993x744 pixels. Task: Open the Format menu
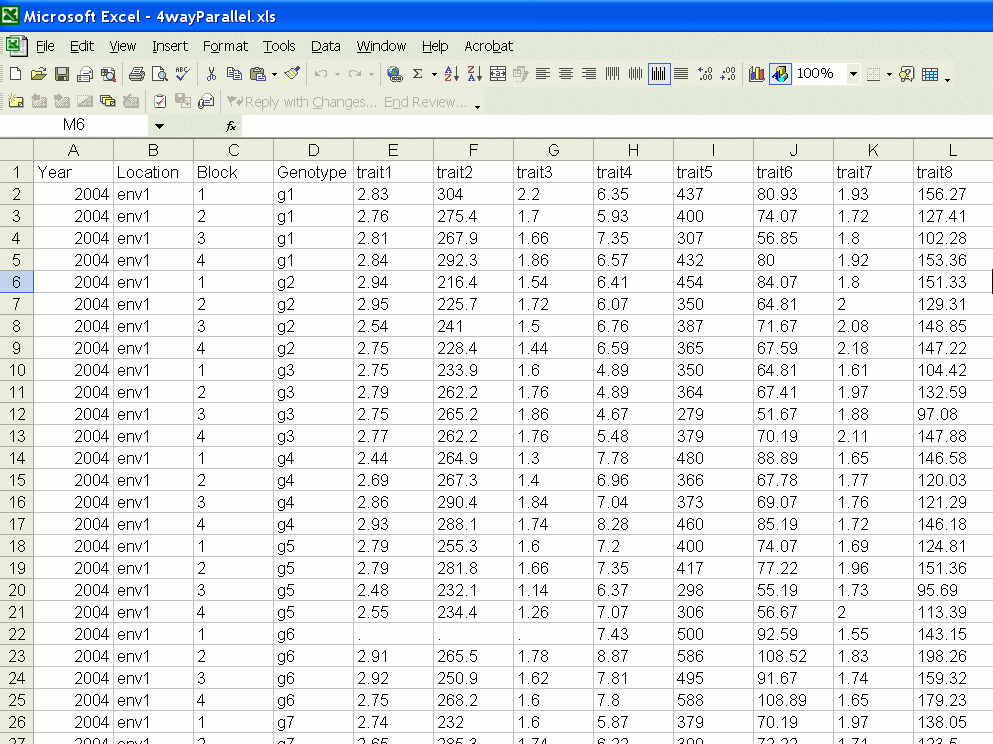pos(225,46)
